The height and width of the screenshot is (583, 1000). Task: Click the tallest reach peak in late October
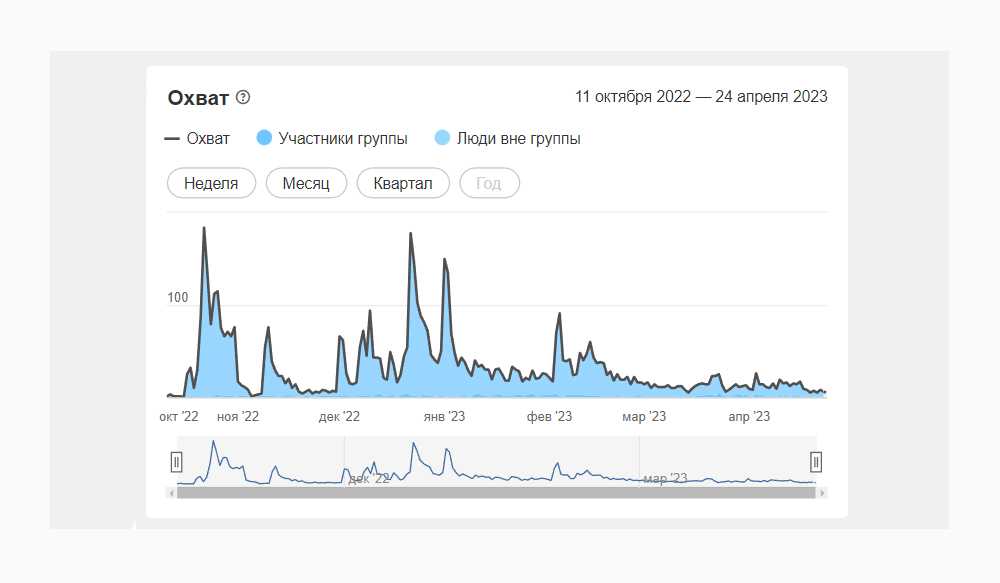[x=204, y=229]
